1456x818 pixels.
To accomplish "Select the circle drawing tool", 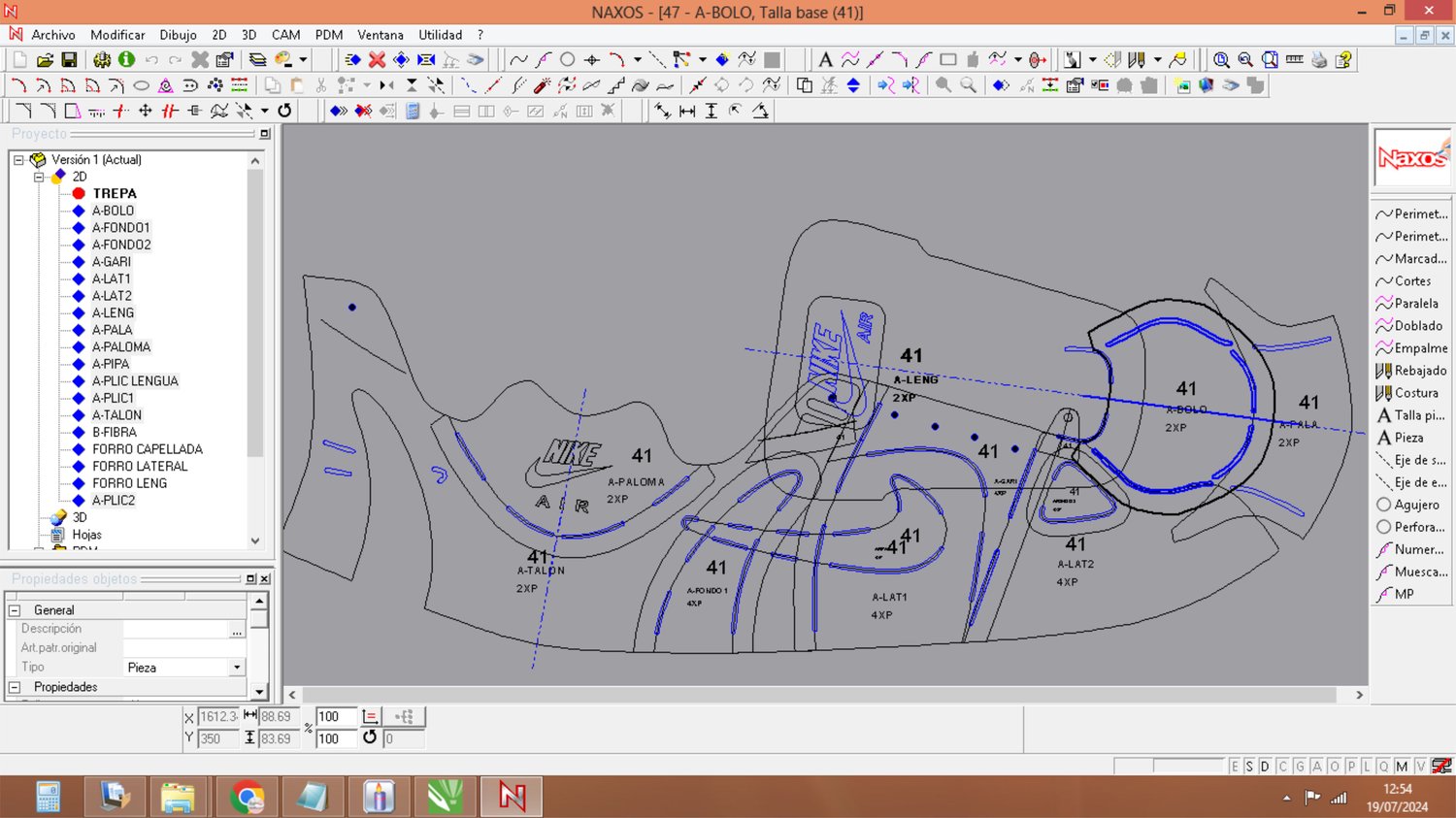I will 567,60.
